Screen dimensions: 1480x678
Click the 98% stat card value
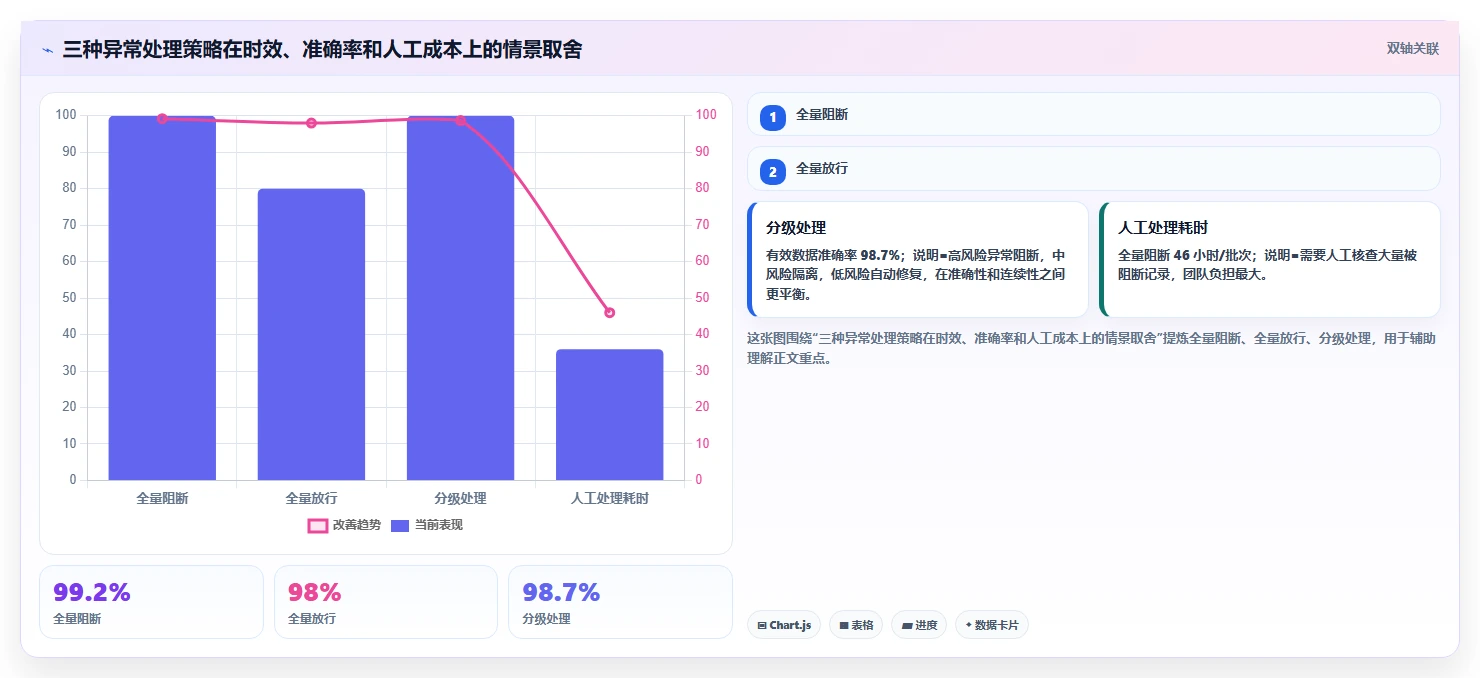[315, 592]
